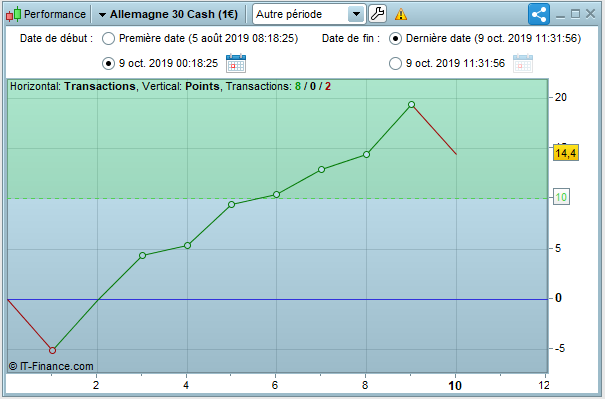The height and width of the screenshot is (399, 605).
Task: Close the Performance window
Action: point(590,14)
